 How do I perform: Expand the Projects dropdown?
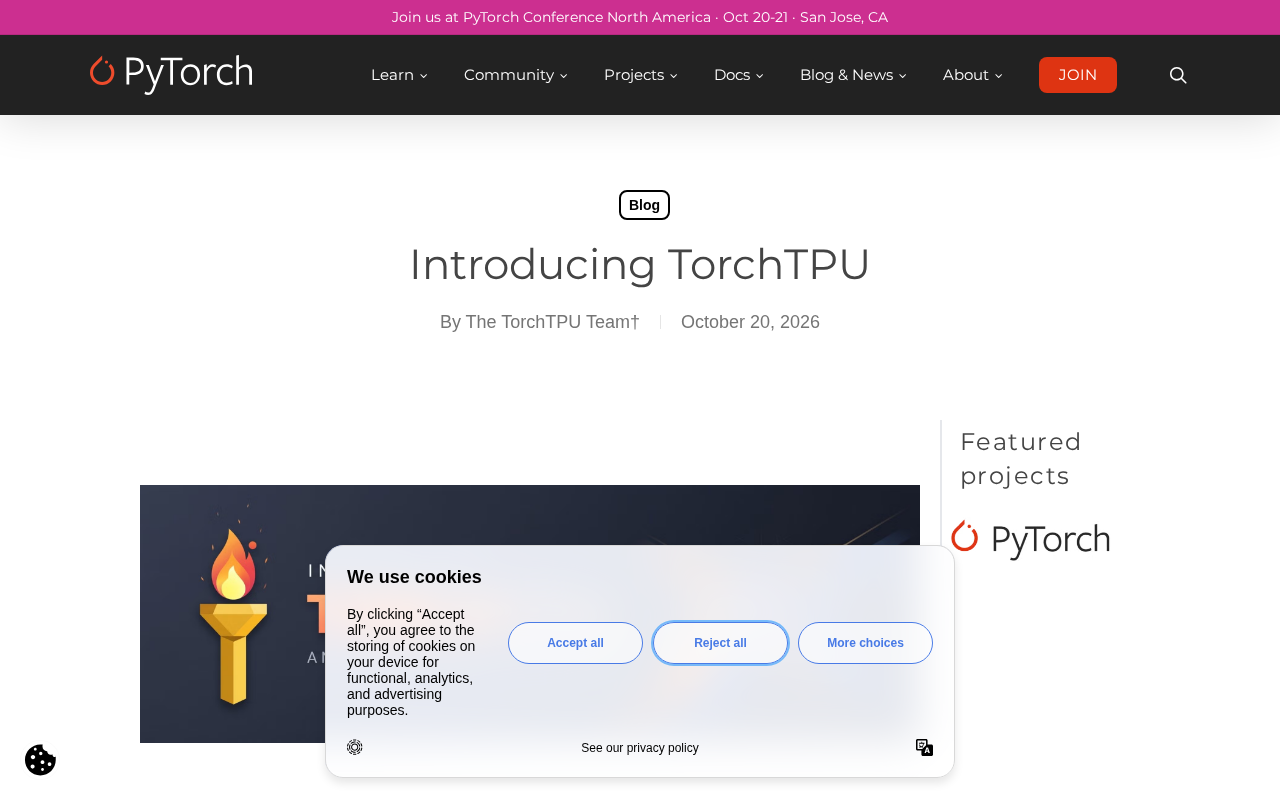641,75
